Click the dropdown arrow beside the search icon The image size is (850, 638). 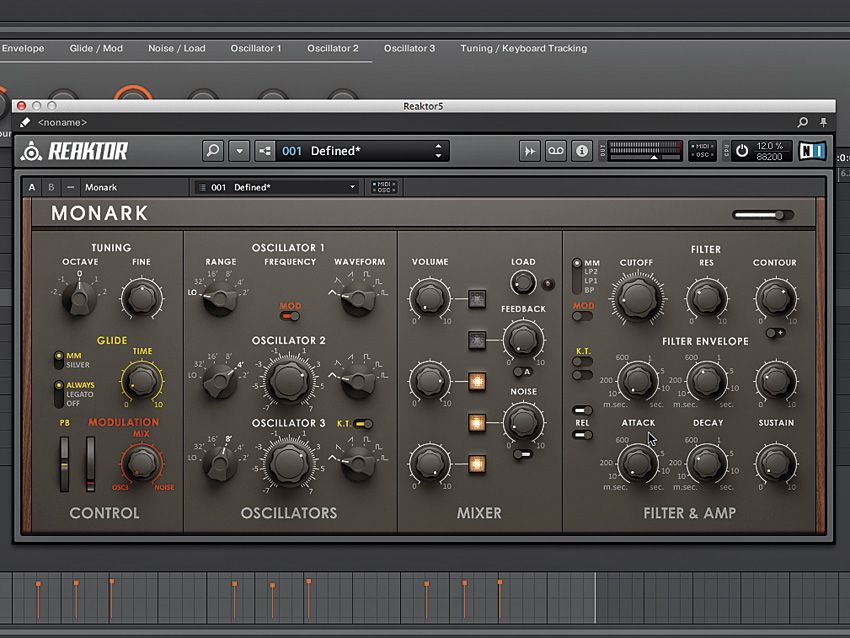pos(239,150)
